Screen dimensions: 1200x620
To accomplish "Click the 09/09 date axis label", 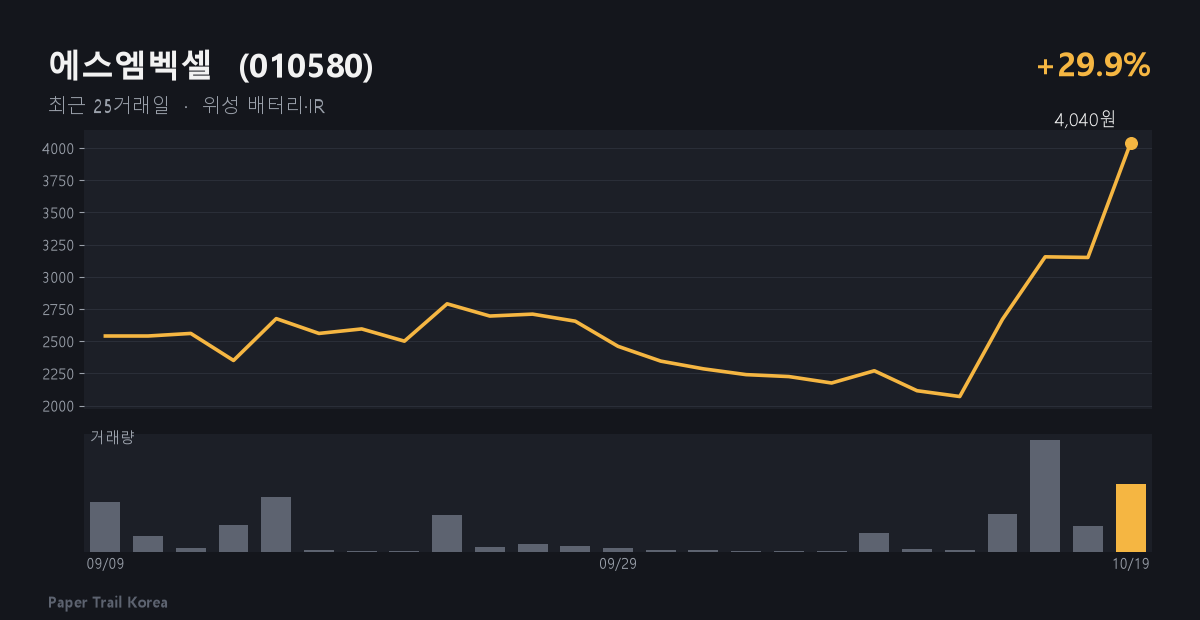I will [x=105, y=564].
